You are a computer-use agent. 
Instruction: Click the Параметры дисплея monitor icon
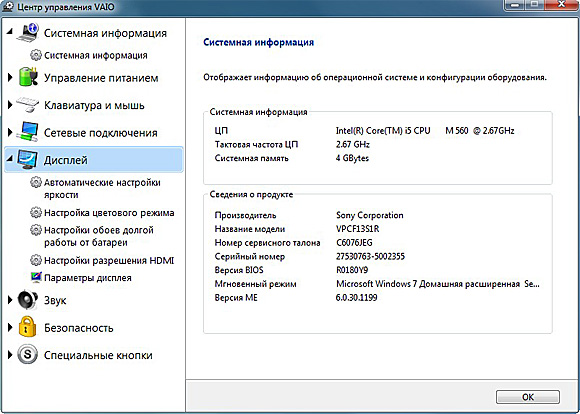[x=36, y=277]
